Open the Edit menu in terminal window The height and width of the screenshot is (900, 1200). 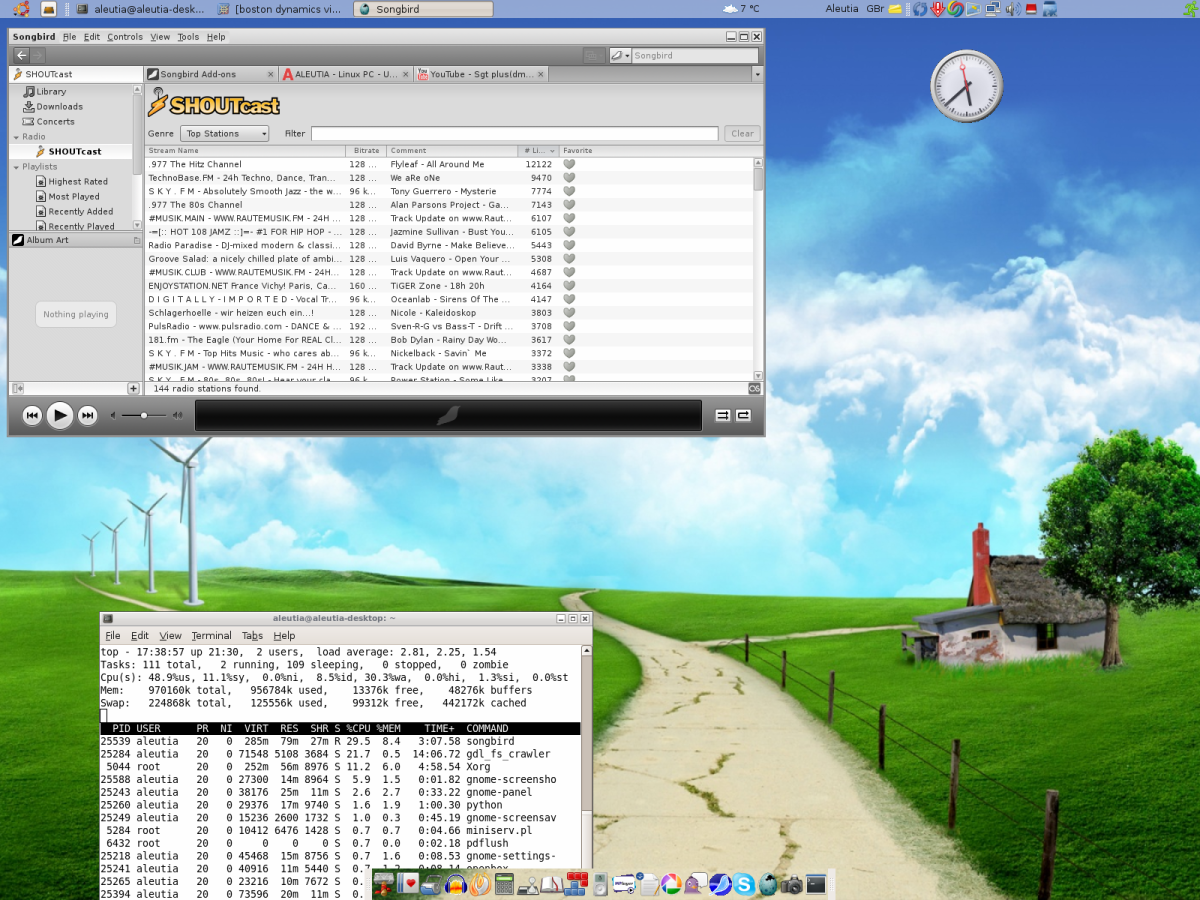(140, 635)
